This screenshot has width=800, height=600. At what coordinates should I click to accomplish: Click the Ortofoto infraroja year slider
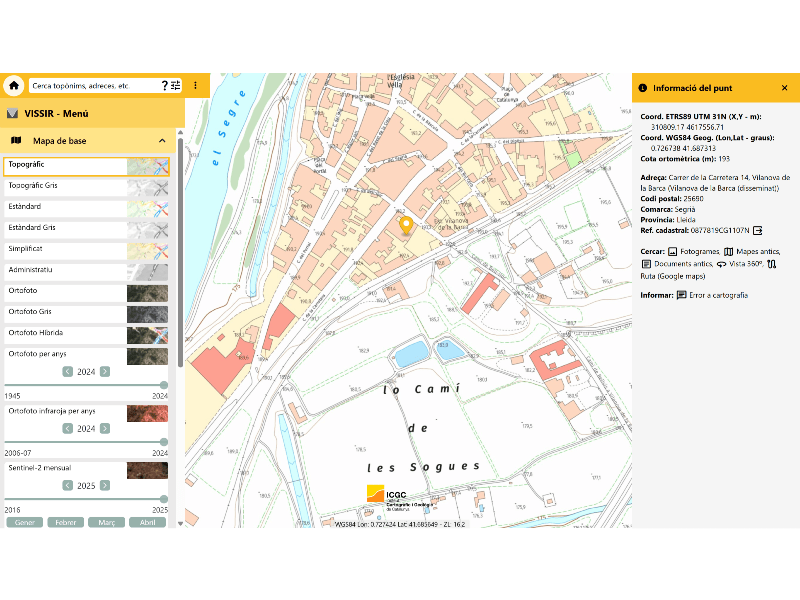pyautogui.click(x=86, y=441)
